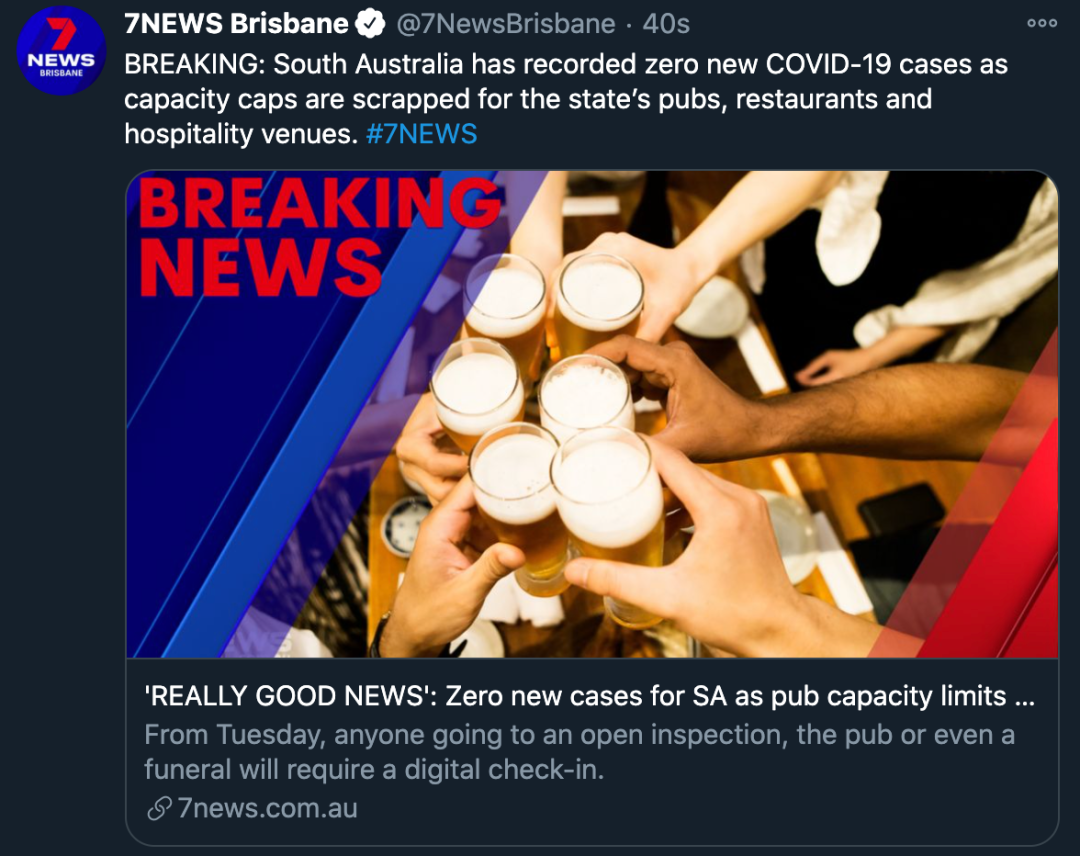Click the red 7 logo in avatar
Viewport: 1080px width, 856px height.
tap(61, 34)
